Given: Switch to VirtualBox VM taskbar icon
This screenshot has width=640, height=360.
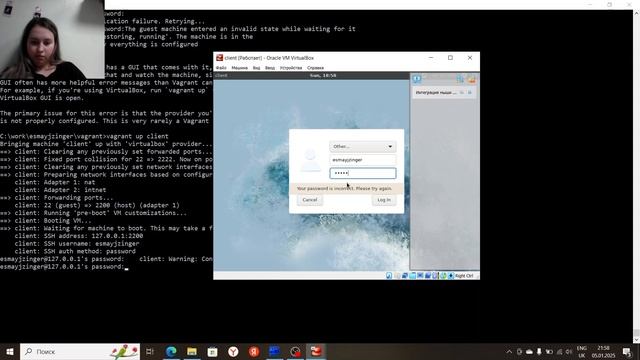Looking at the screenshot, I should pyautogui.click(x=316, y=351).
